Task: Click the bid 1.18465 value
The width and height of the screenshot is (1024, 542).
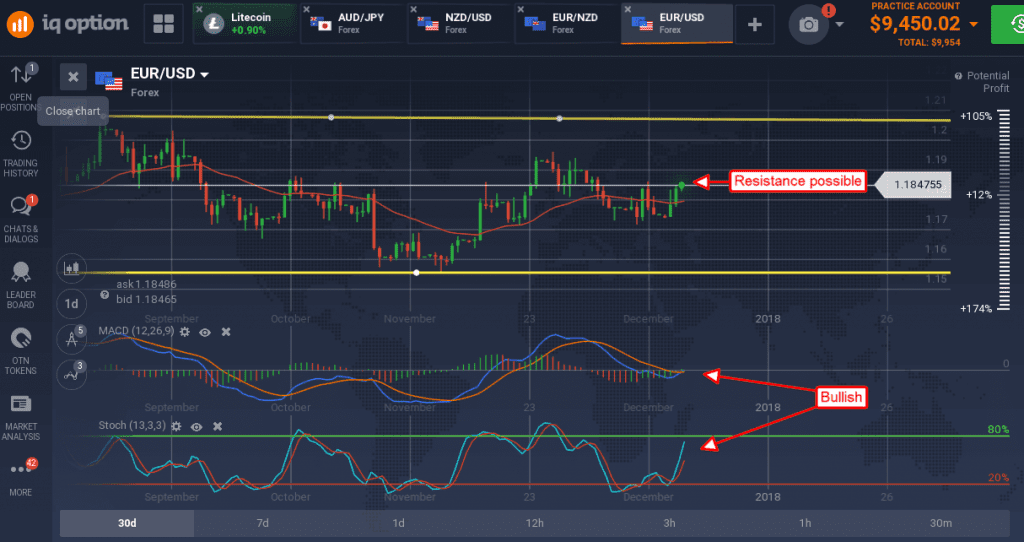Action: [x=146, y=300]
